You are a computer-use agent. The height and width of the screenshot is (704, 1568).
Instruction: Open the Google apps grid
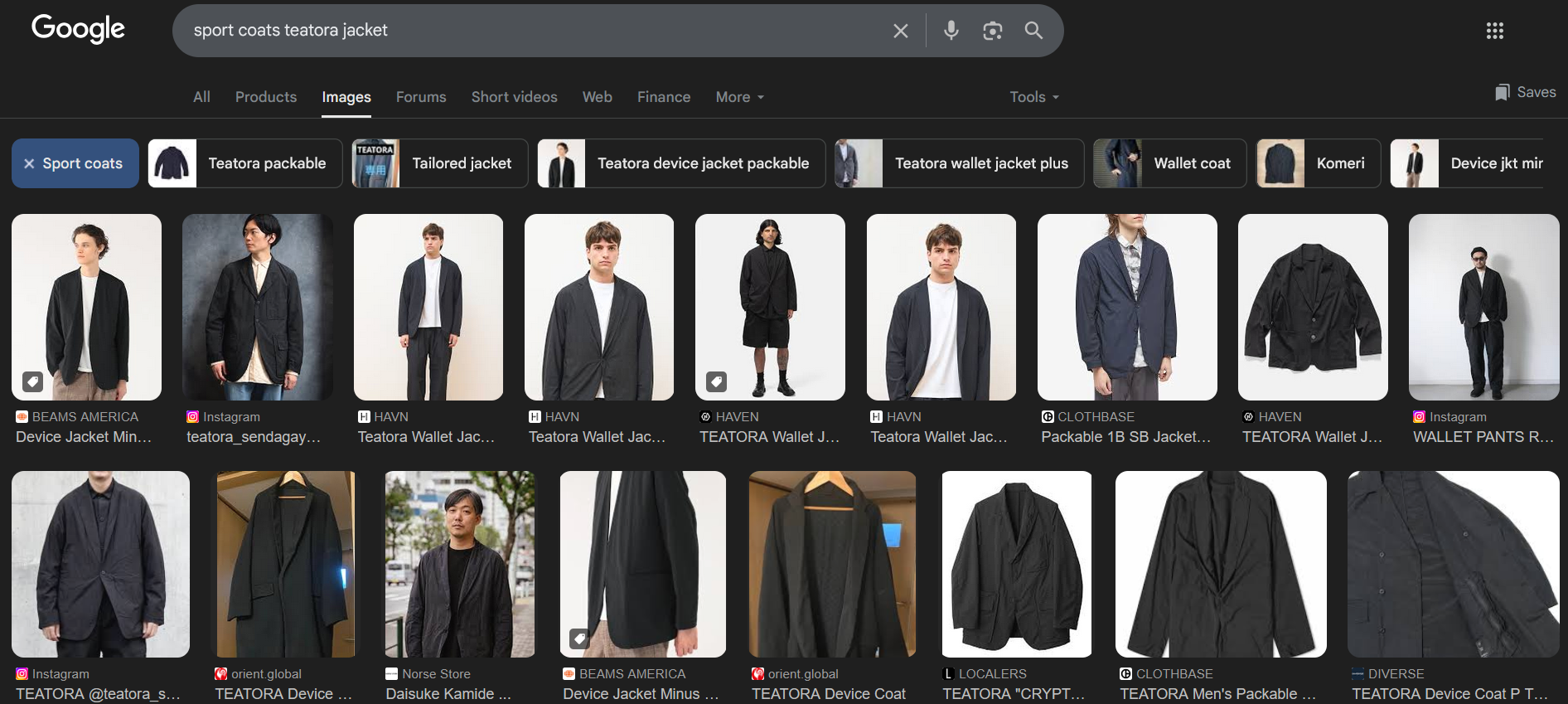point(1494,31)
